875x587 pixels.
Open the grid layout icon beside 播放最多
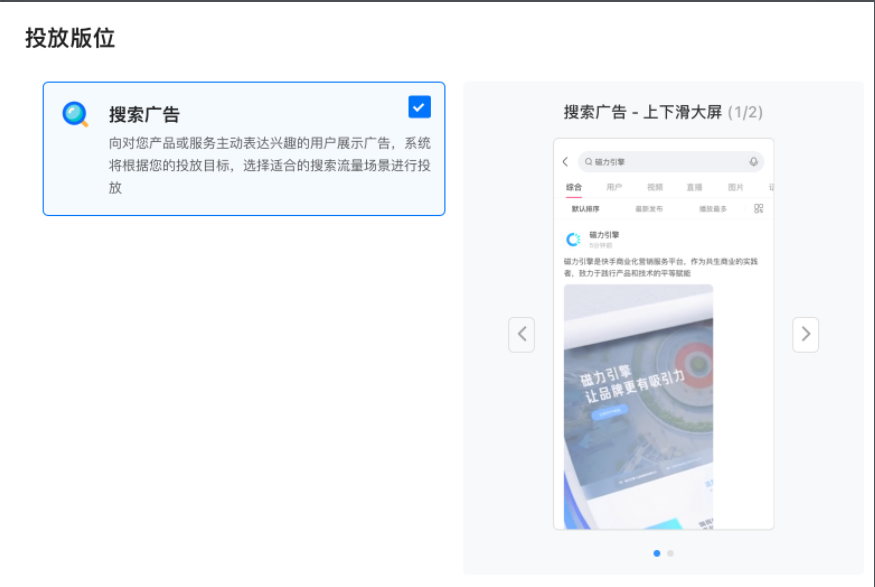[x=757, y=208]
